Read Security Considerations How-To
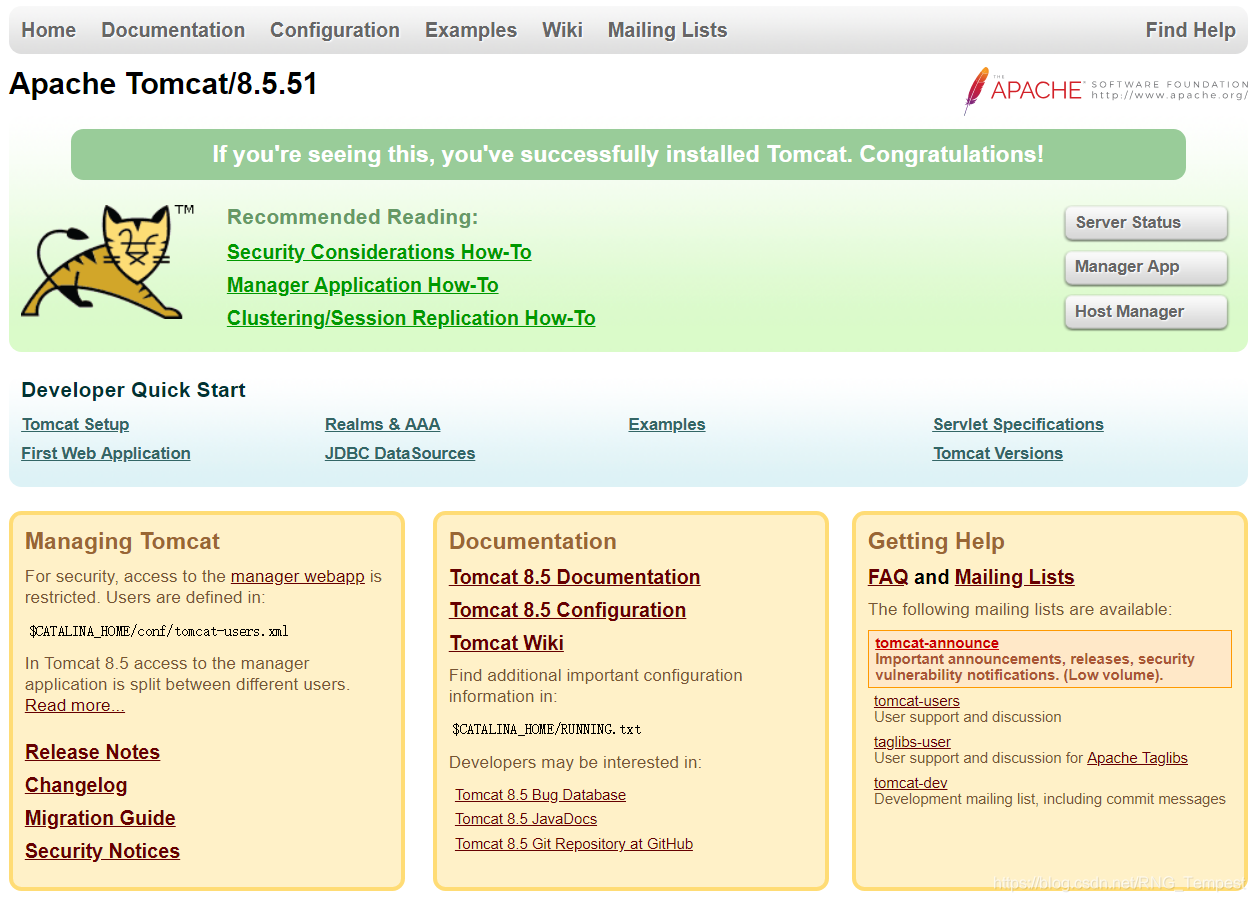1256x902 pixels. [x=379, y=252]
